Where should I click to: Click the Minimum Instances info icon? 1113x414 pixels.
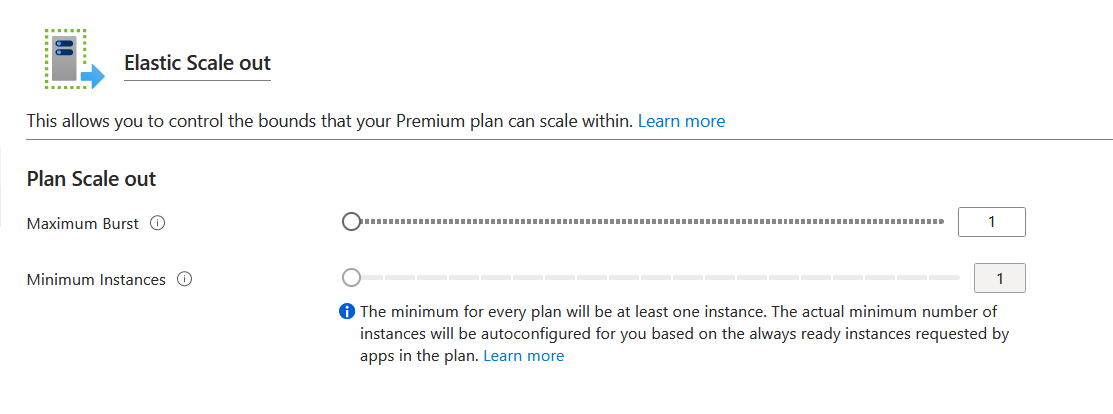pos(184,280)
